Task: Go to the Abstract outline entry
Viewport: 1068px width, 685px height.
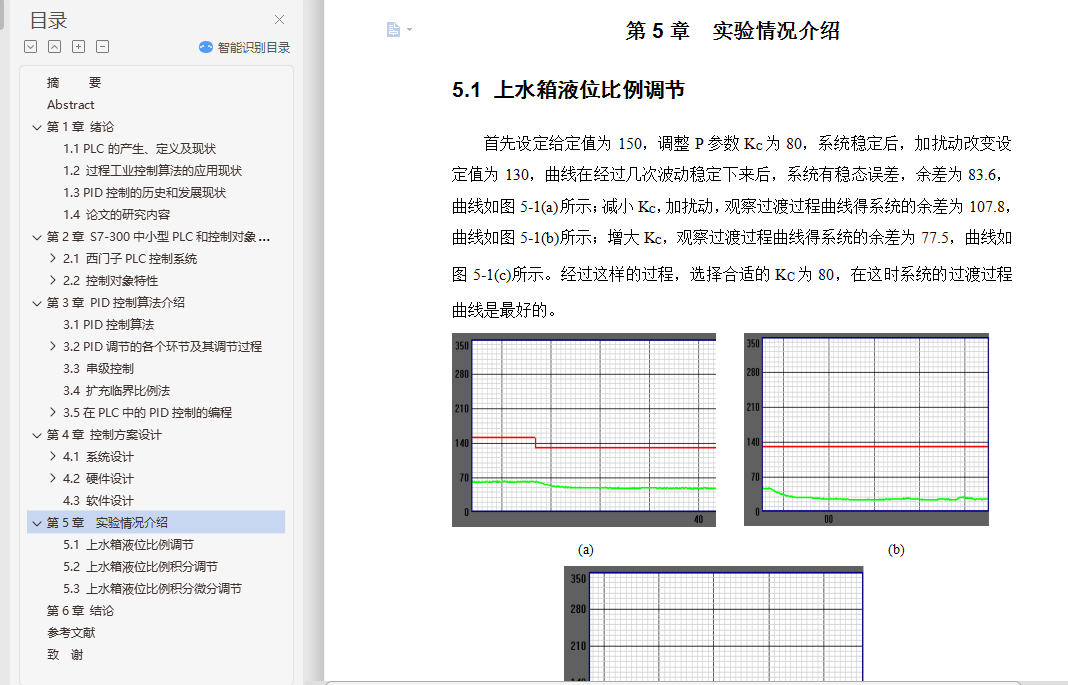Action: click(71, 105)
